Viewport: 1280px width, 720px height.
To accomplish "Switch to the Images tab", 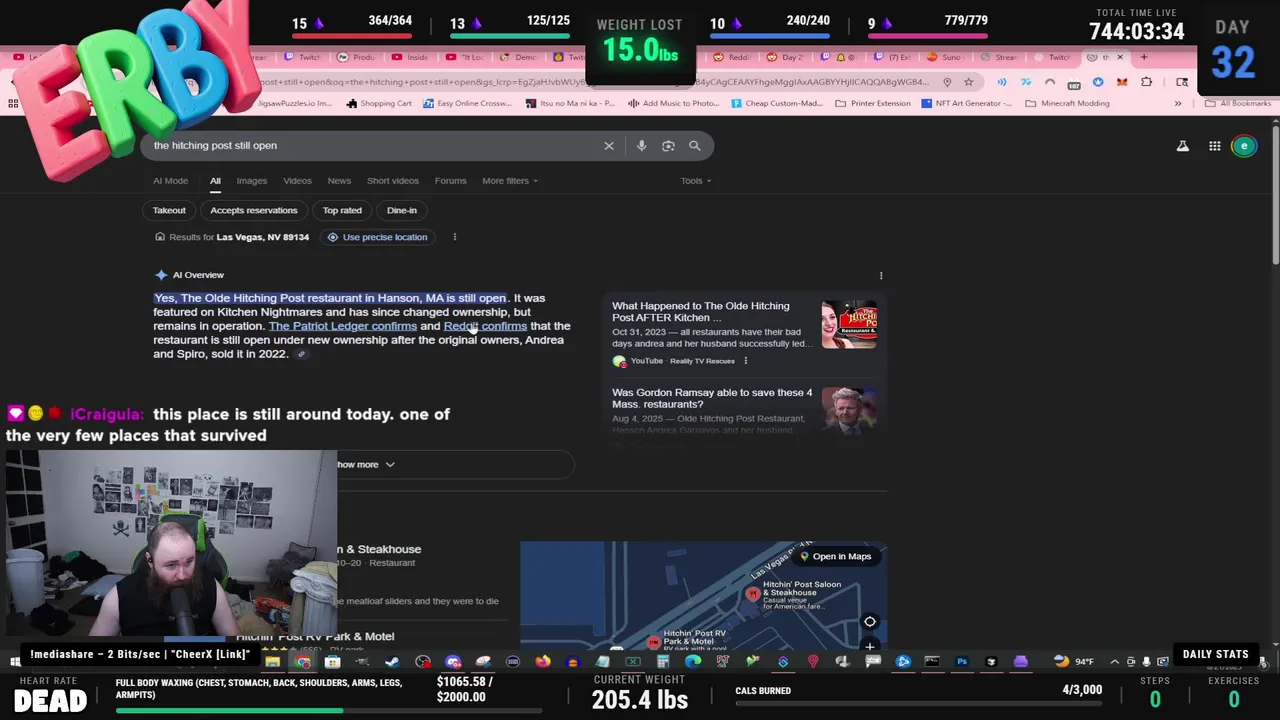I will point(252,181).
